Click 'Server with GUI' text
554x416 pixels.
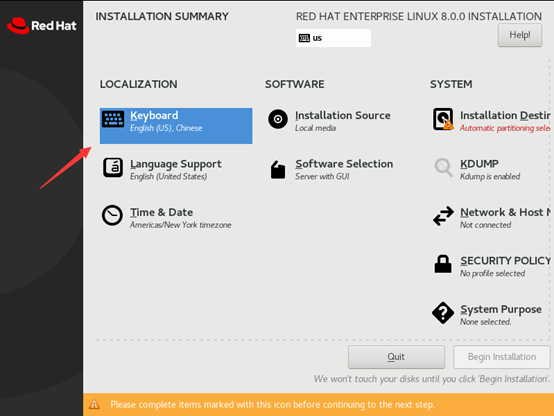[x=322, y=176]
